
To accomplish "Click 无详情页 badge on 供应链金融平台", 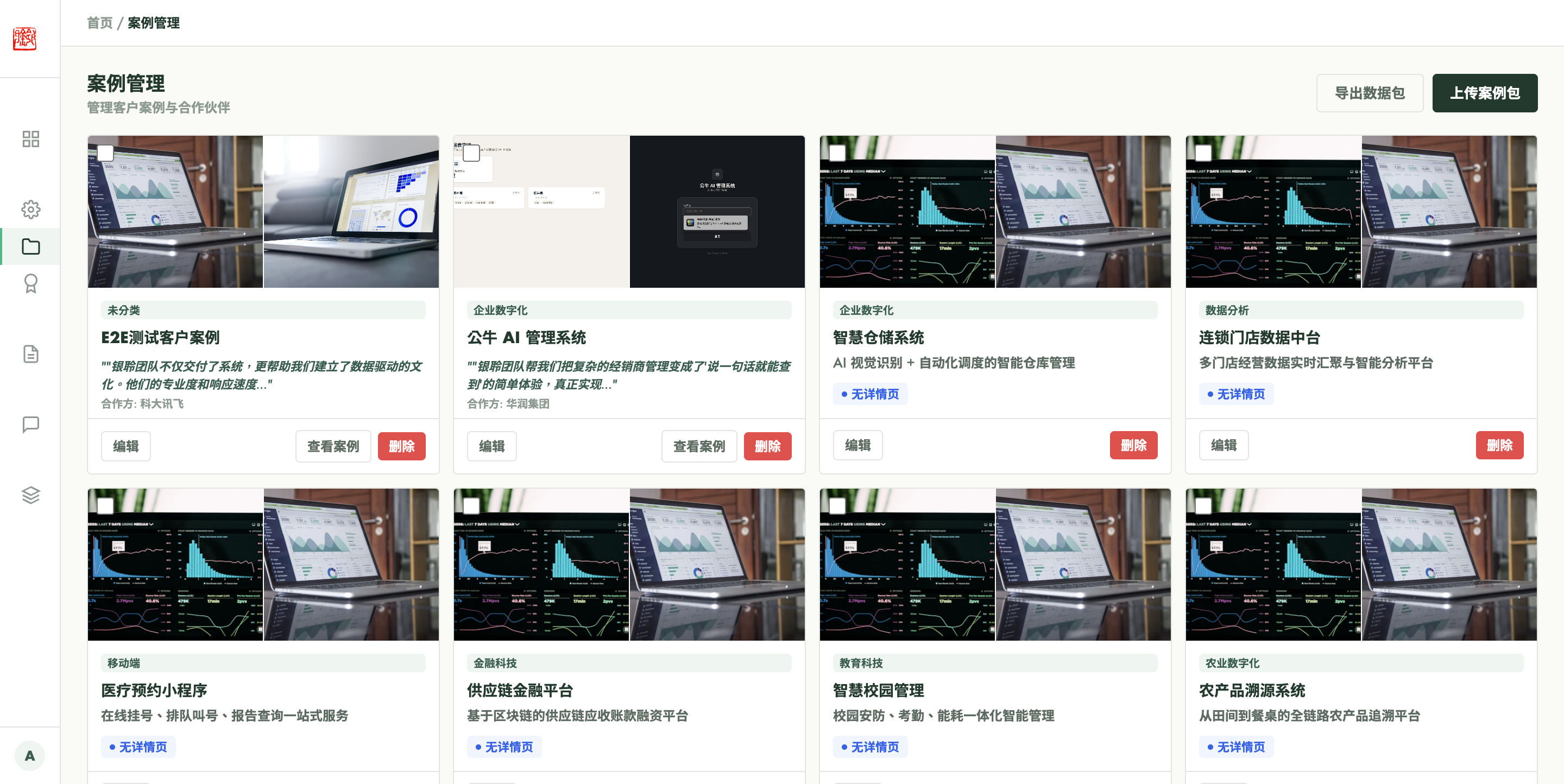I will tap(504, 747).
